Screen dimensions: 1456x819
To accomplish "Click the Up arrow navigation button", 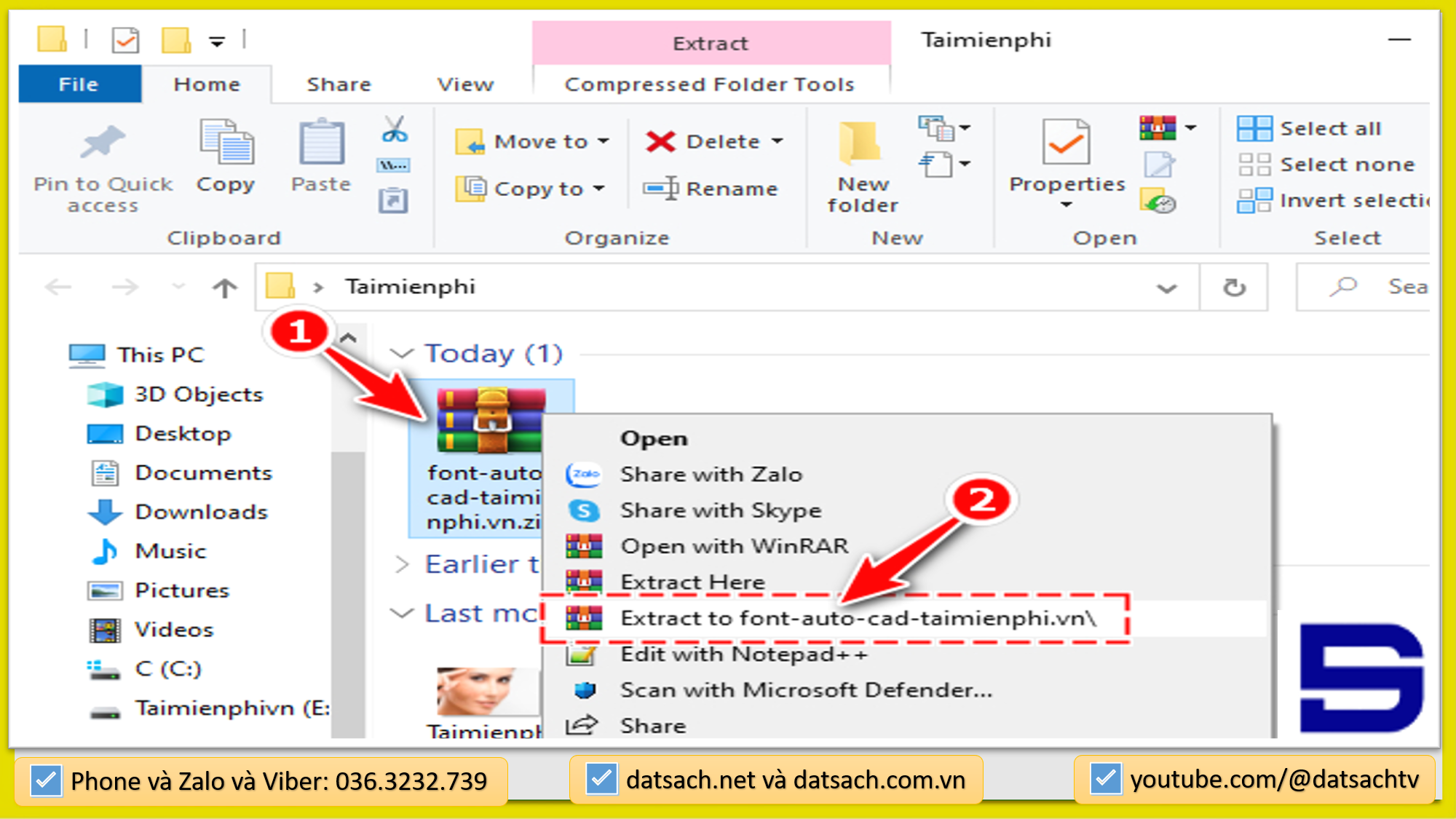I will pyautogui.click(x=224, y=288).
